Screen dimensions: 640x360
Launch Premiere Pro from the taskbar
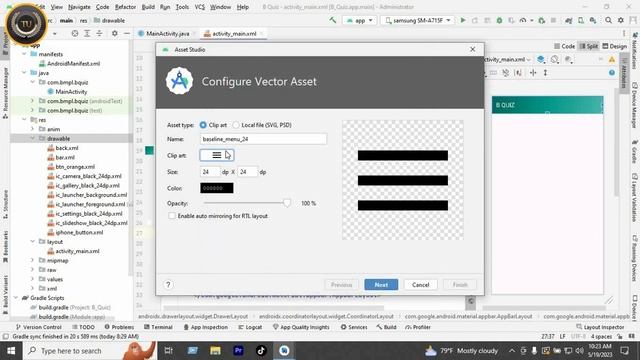point(238,351)
